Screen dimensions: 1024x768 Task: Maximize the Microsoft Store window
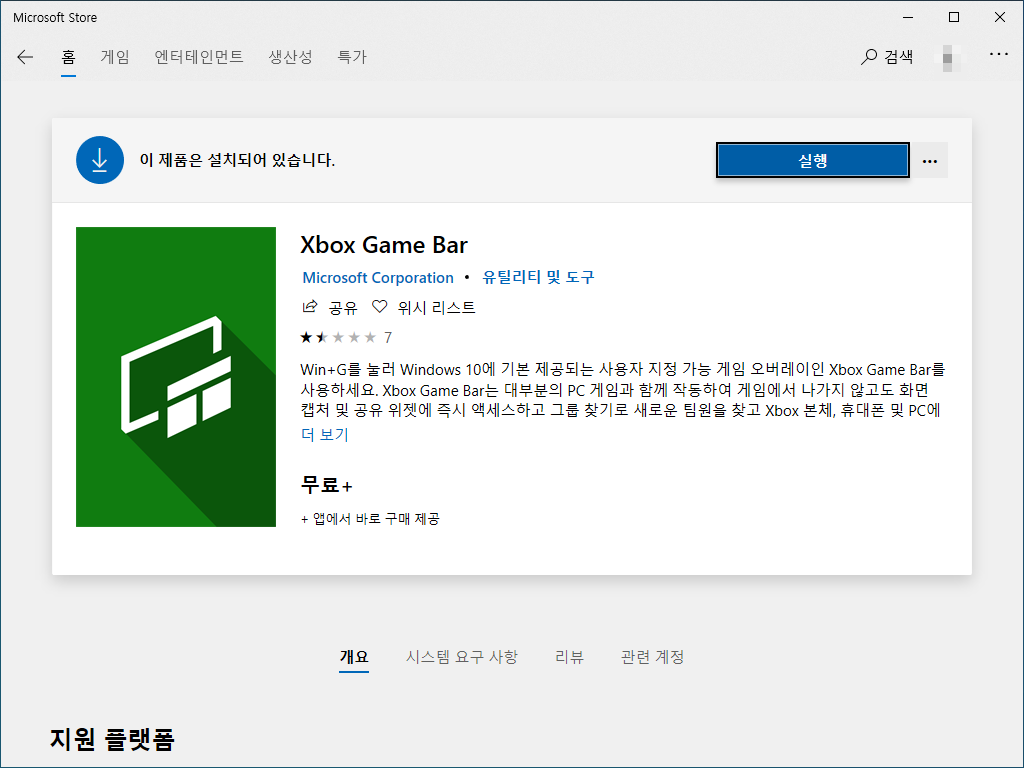click(954, 18)
